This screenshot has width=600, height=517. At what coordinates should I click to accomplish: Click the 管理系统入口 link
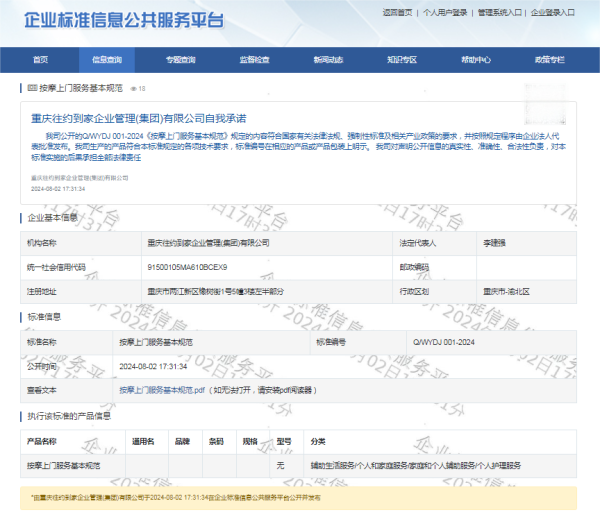coord(499,13)
